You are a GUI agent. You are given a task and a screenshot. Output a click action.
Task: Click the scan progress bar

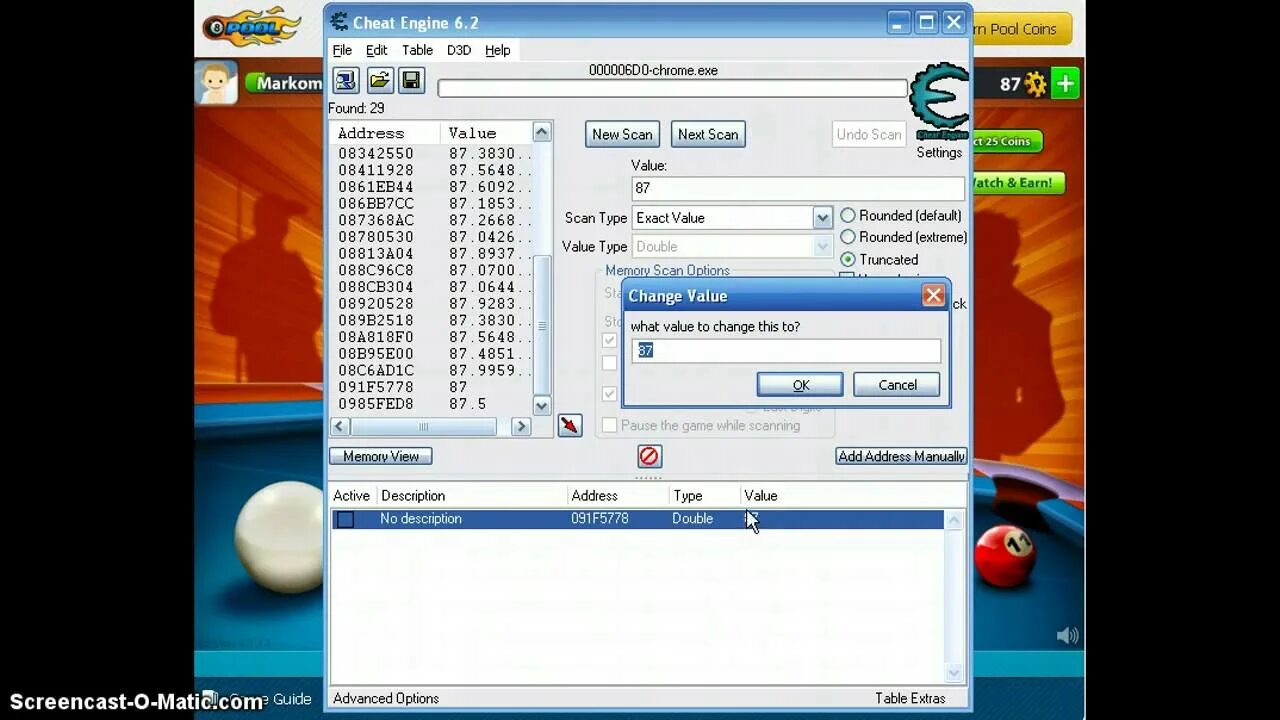click(x=672, y=88)
